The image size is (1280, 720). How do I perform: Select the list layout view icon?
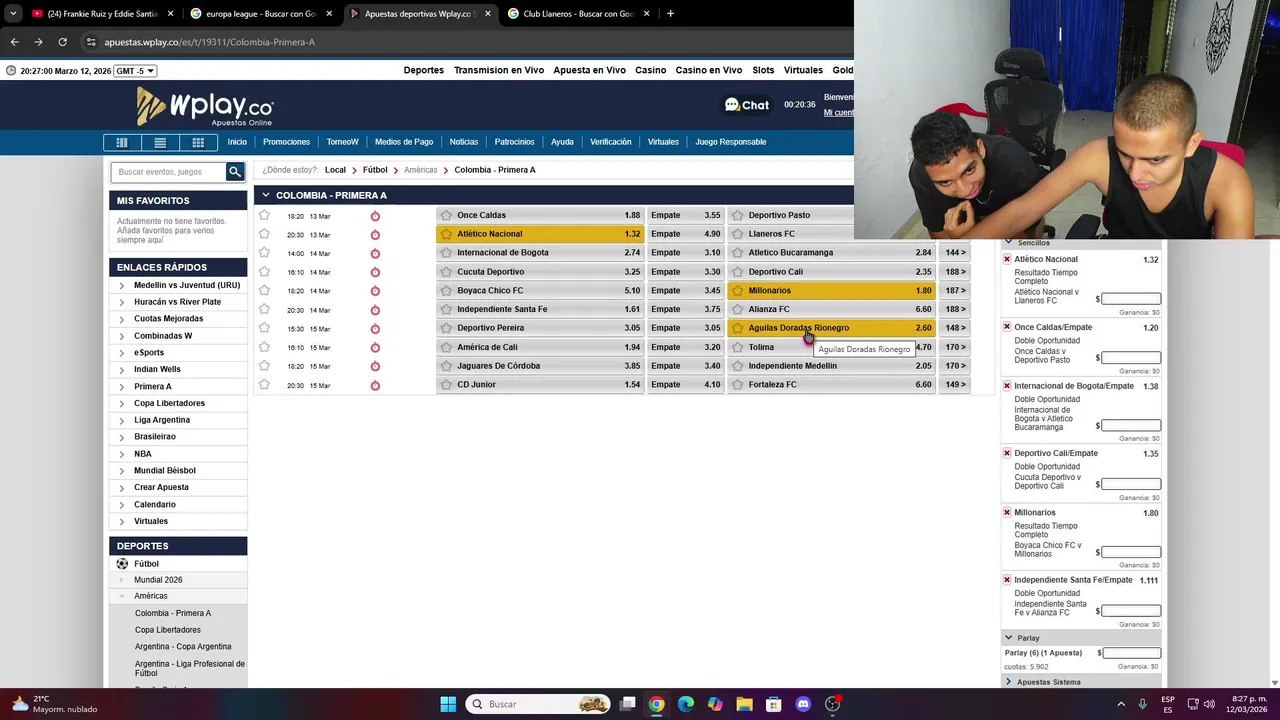point(160,142)
